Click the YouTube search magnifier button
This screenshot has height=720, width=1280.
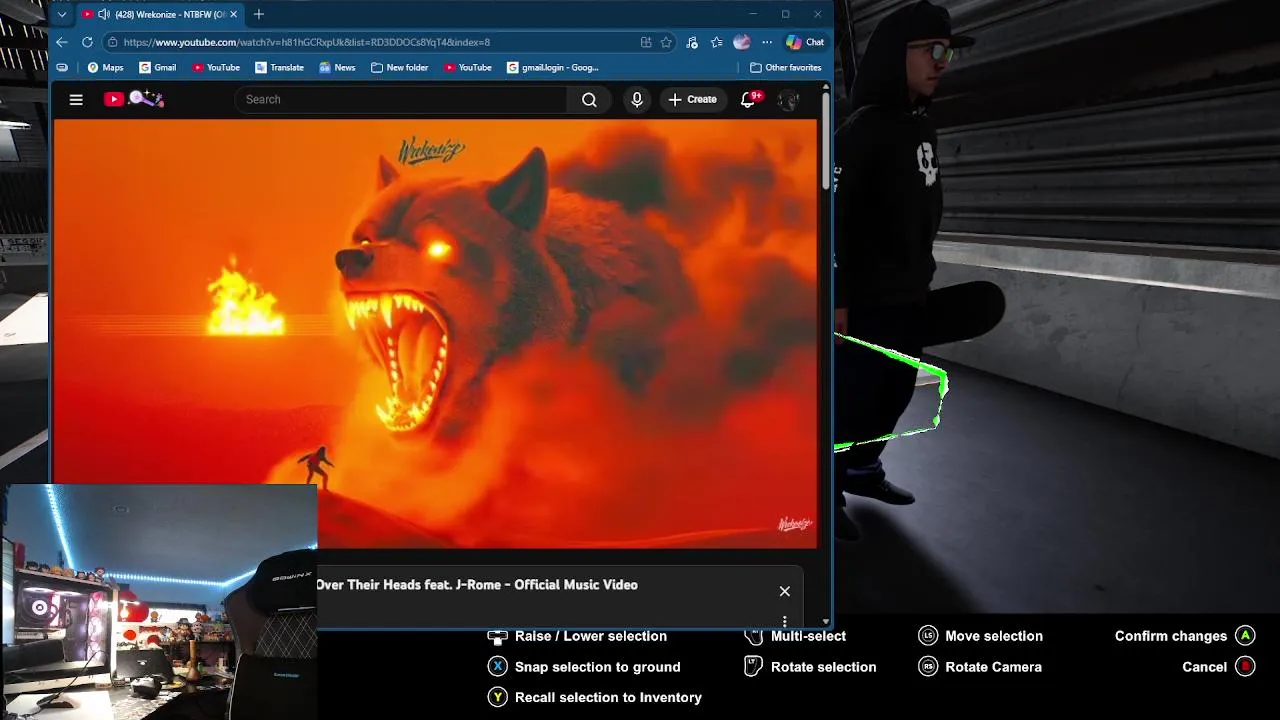click(589, 99)
